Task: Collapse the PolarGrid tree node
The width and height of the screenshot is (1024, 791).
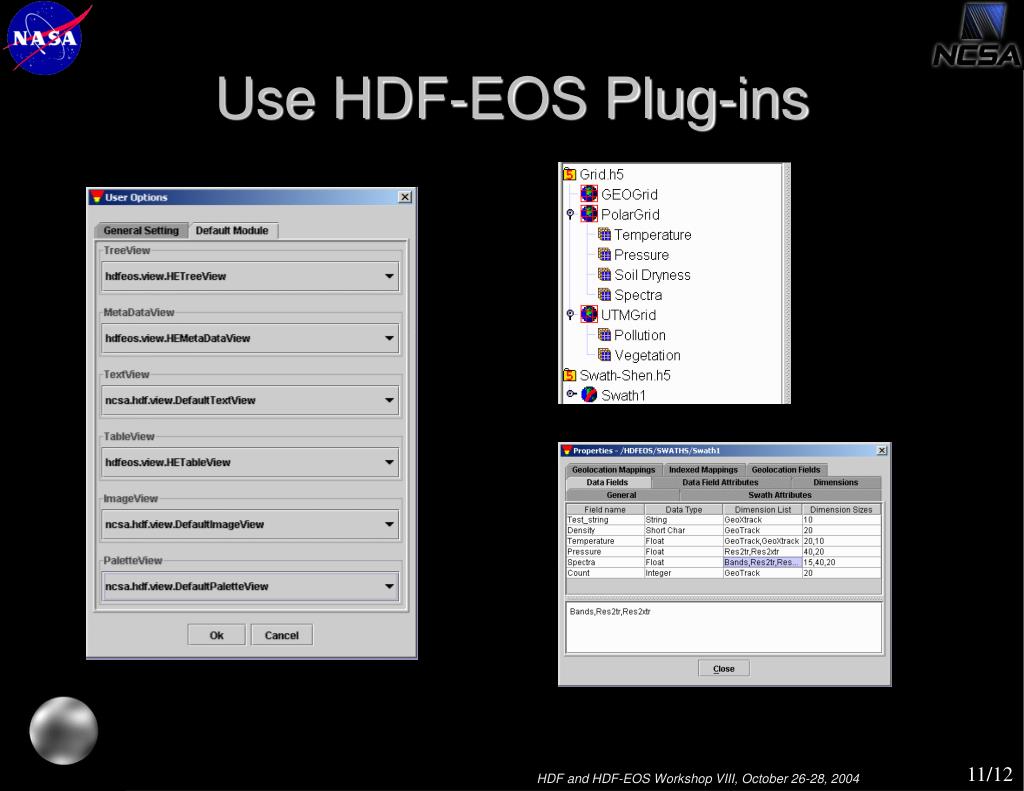Action: tap(570, 214)
